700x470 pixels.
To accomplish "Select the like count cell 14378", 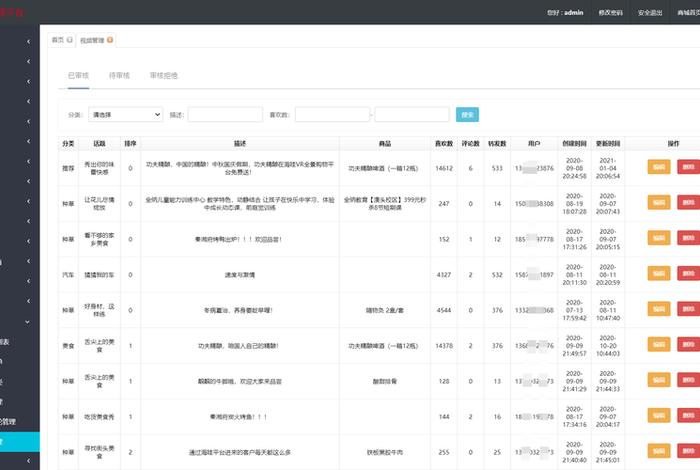I will [444, 346].
